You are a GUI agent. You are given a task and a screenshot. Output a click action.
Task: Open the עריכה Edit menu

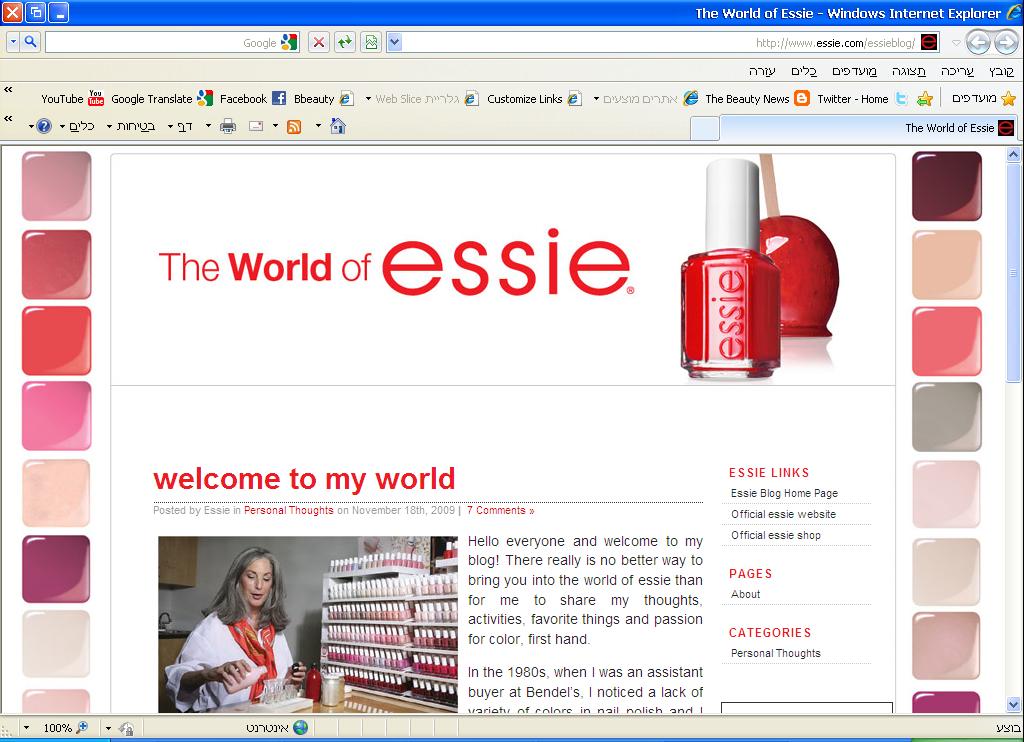957,71
